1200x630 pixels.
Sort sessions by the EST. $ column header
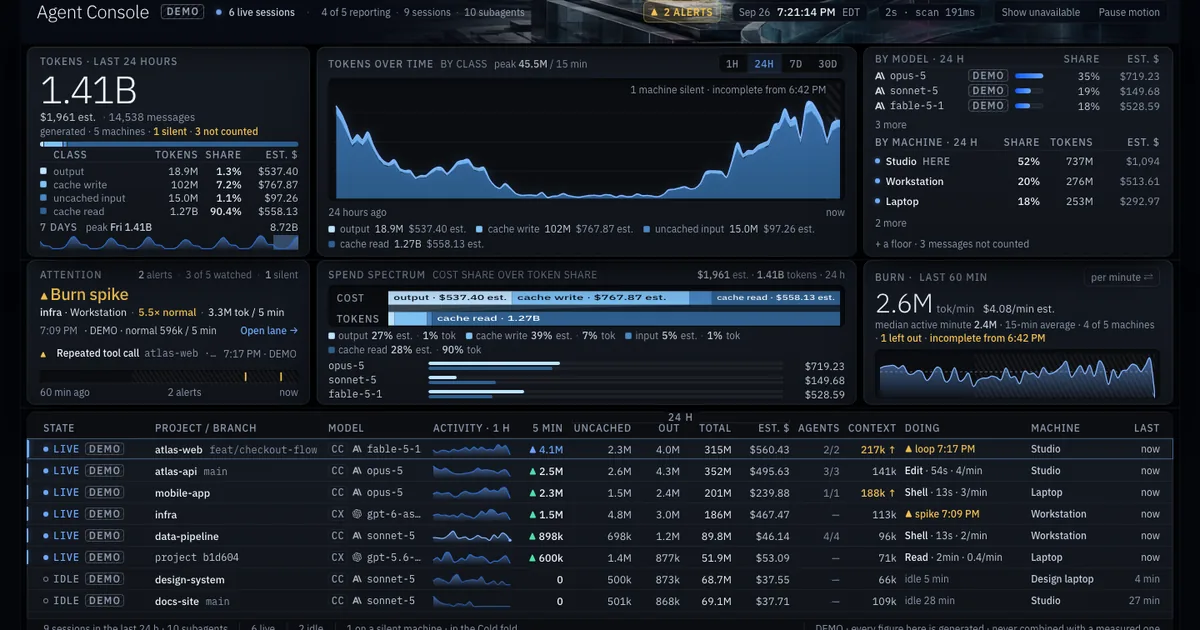(773, 428)
